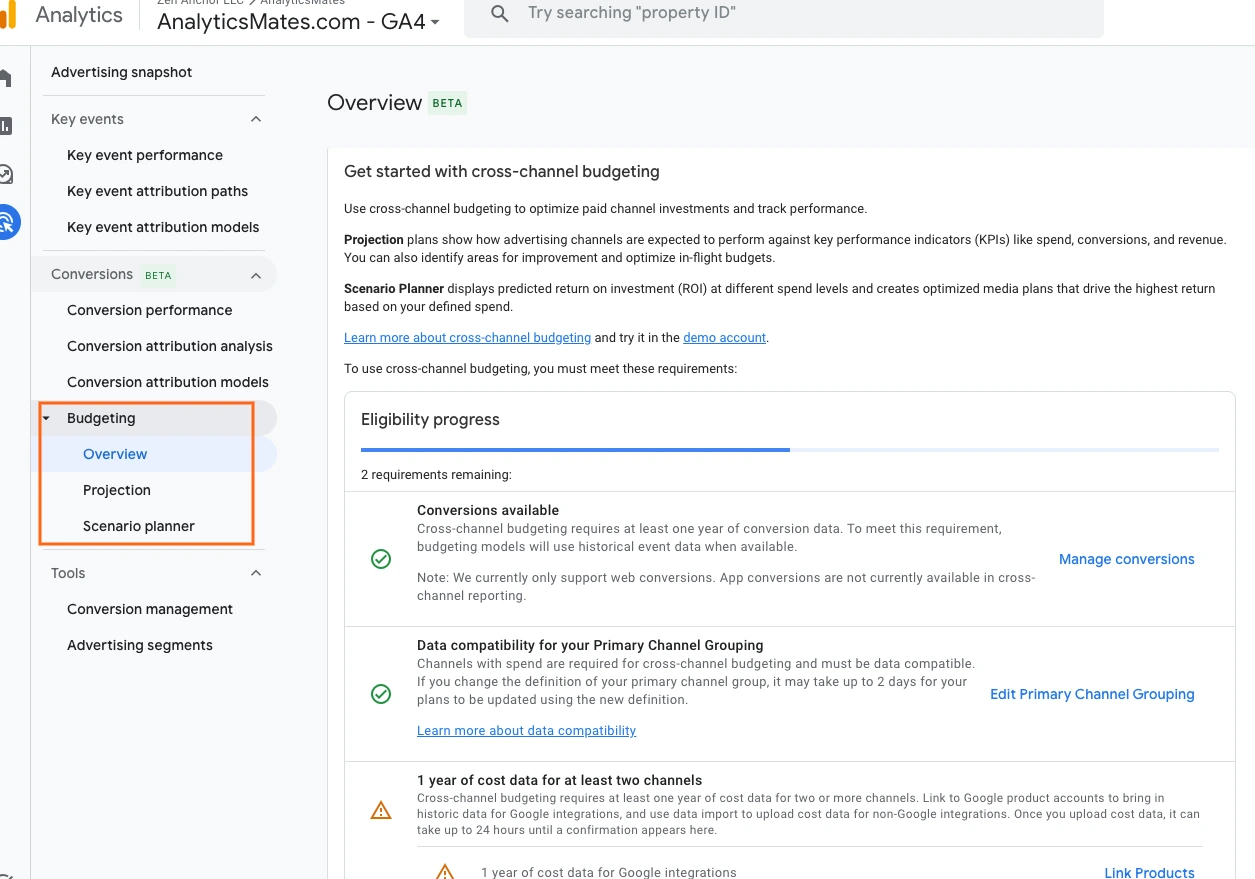The width and height of the screenshot is (1255, 879).
Task: Open the Home icon in left rail
Action: tap(5, 78)
